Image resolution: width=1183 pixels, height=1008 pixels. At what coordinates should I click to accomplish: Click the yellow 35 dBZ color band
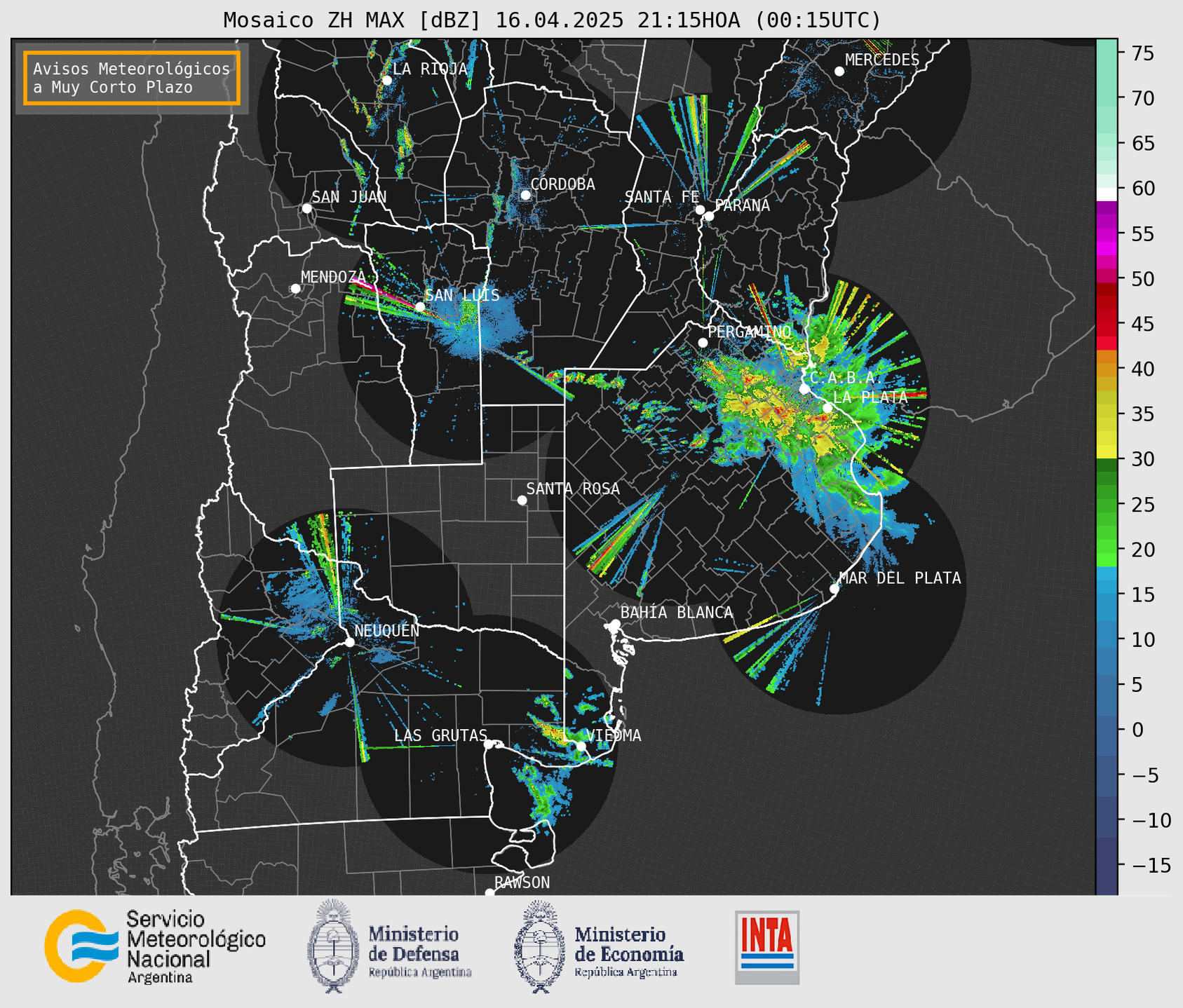1107,414
